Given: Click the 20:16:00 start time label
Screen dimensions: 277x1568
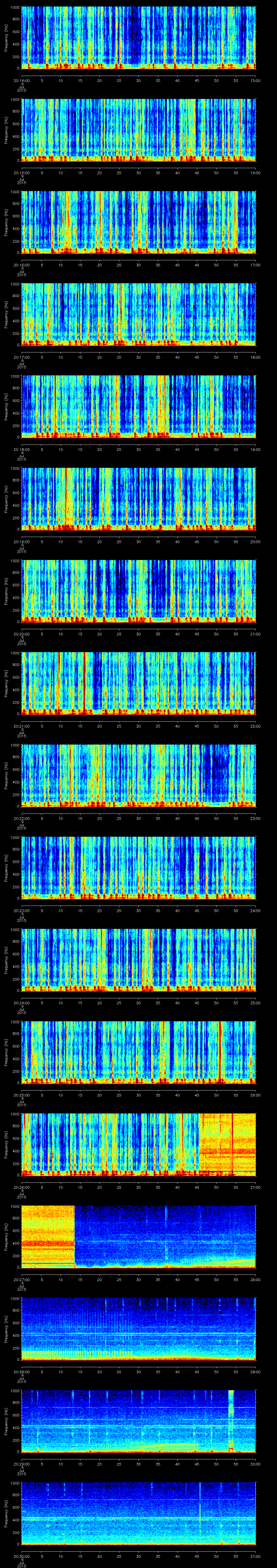Looking at the screenshot, I should [x=22, y=264].
